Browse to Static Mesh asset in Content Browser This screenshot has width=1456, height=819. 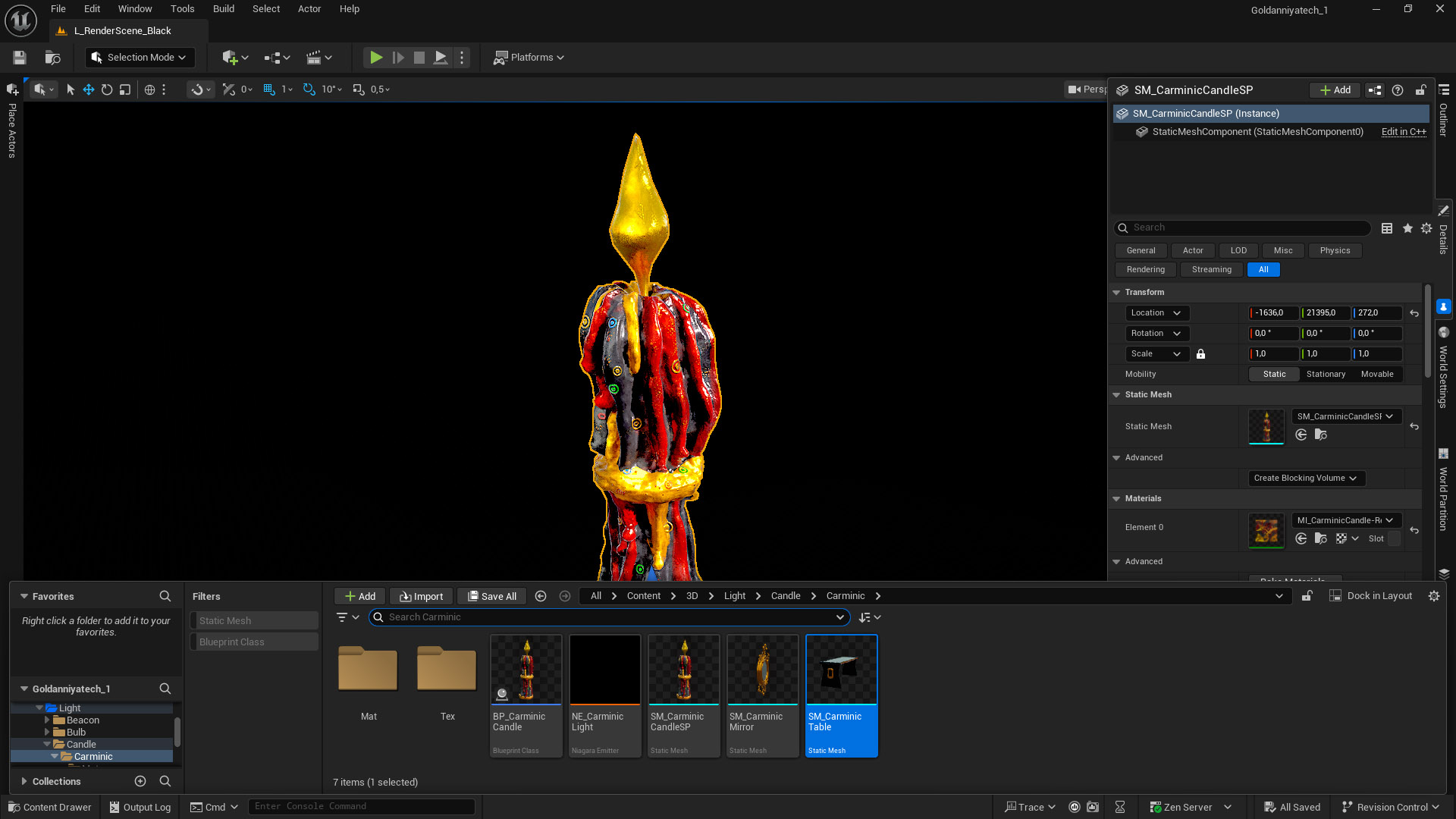click(1321, 435)
